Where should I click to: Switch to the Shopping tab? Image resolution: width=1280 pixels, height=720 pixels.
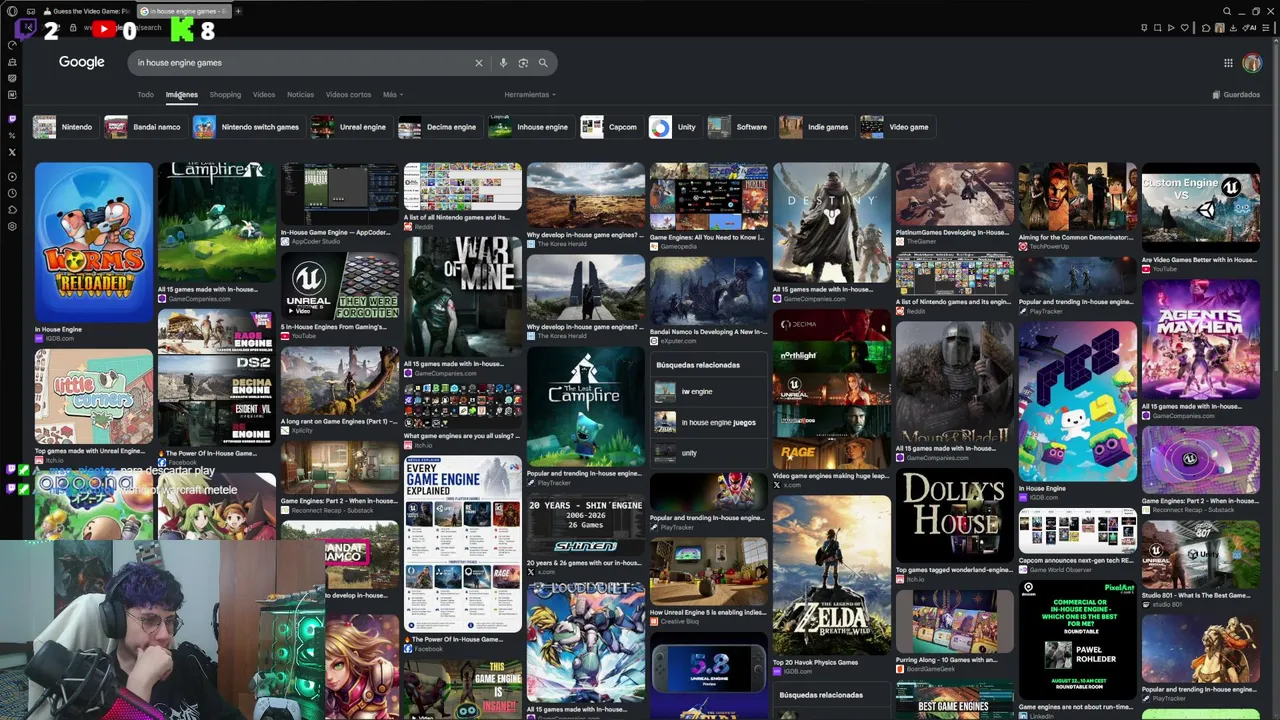(x=225, y=95)
